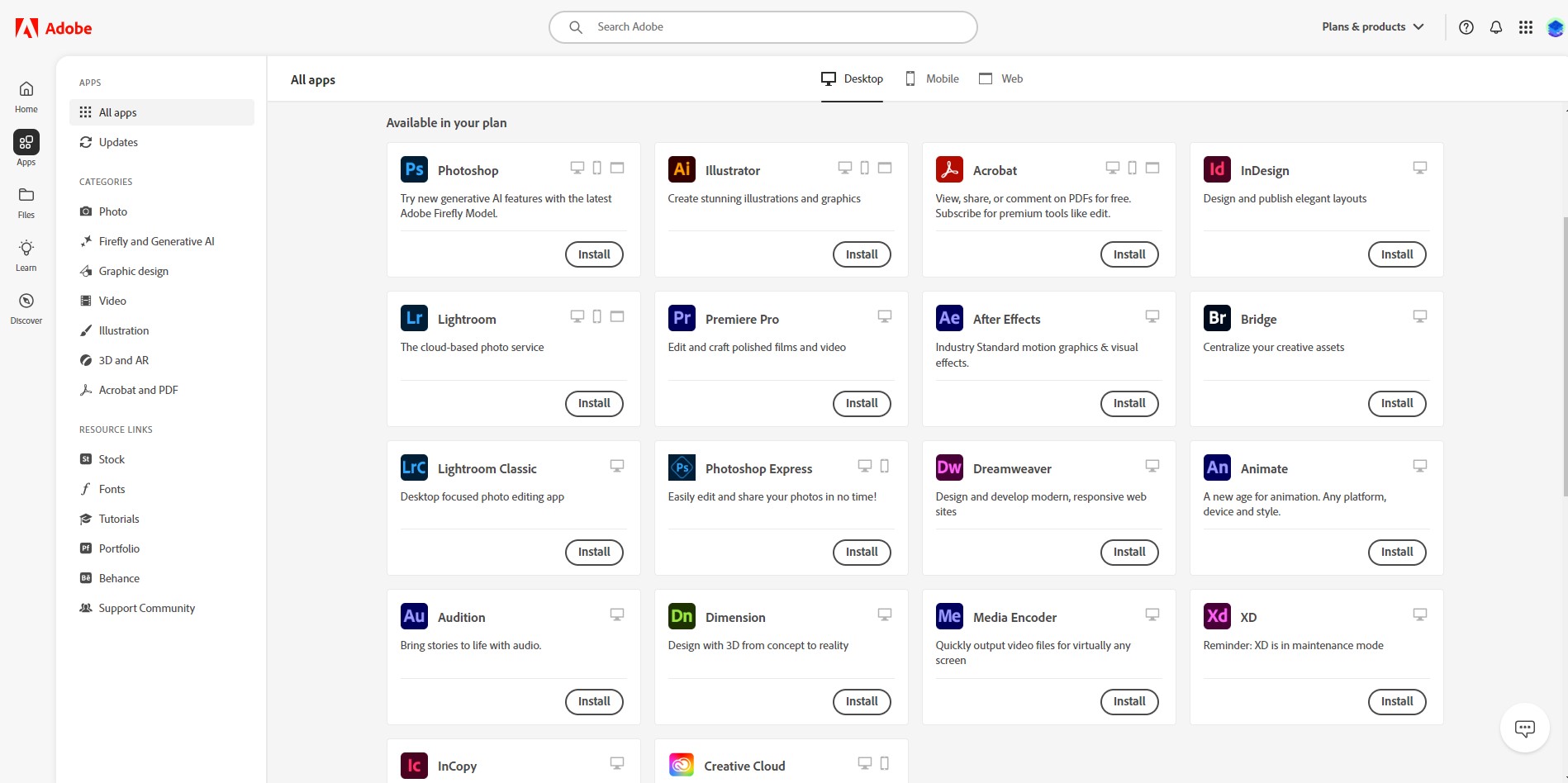This screenshot has height=783, width=1568.
Task: Install Acrobat
Action: [1129, 254]
